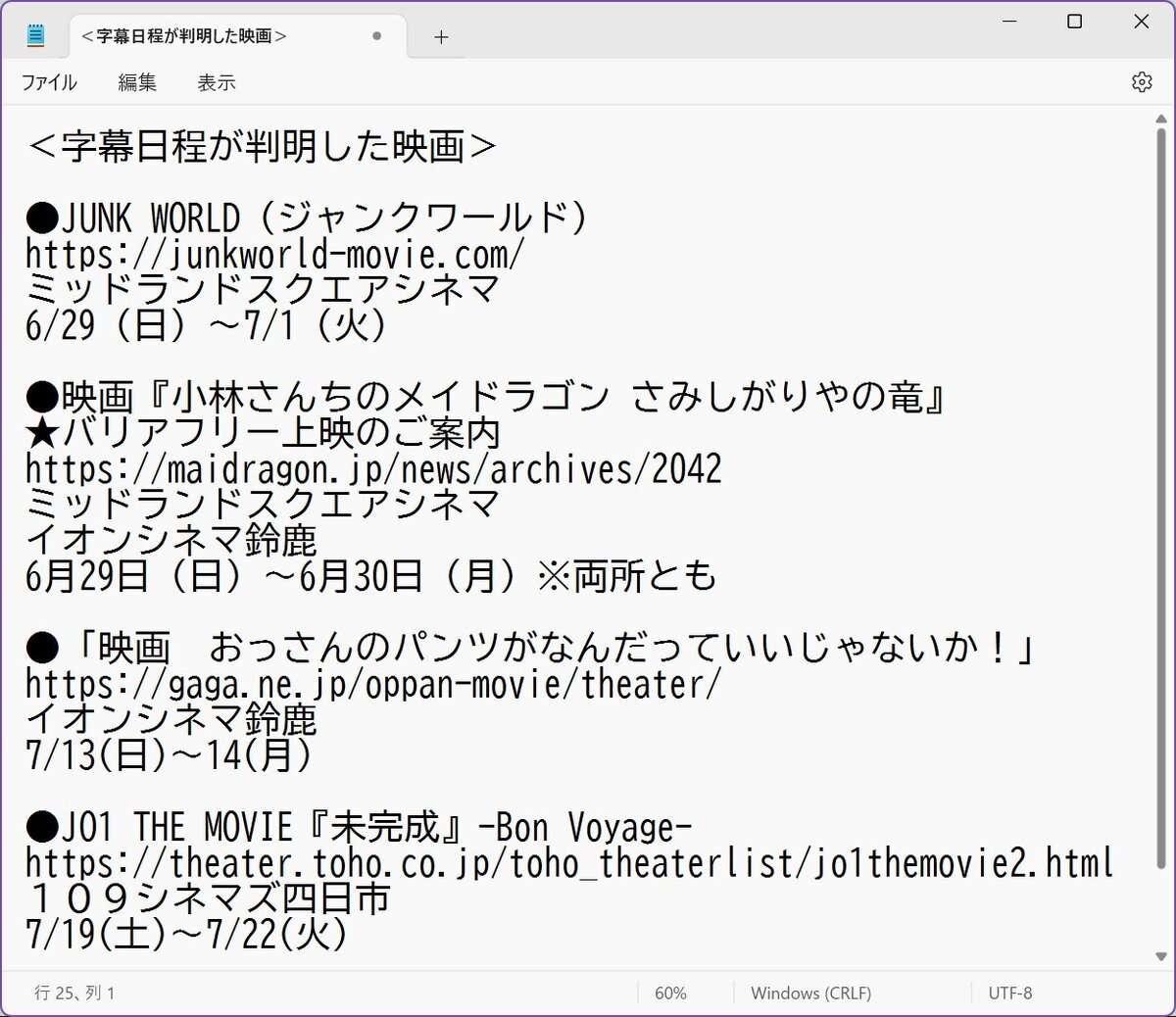Screen dimensions: 1176x1017
Task: Click the 小林さんちのメイドラゴン title line
Action: coord(486,397)
